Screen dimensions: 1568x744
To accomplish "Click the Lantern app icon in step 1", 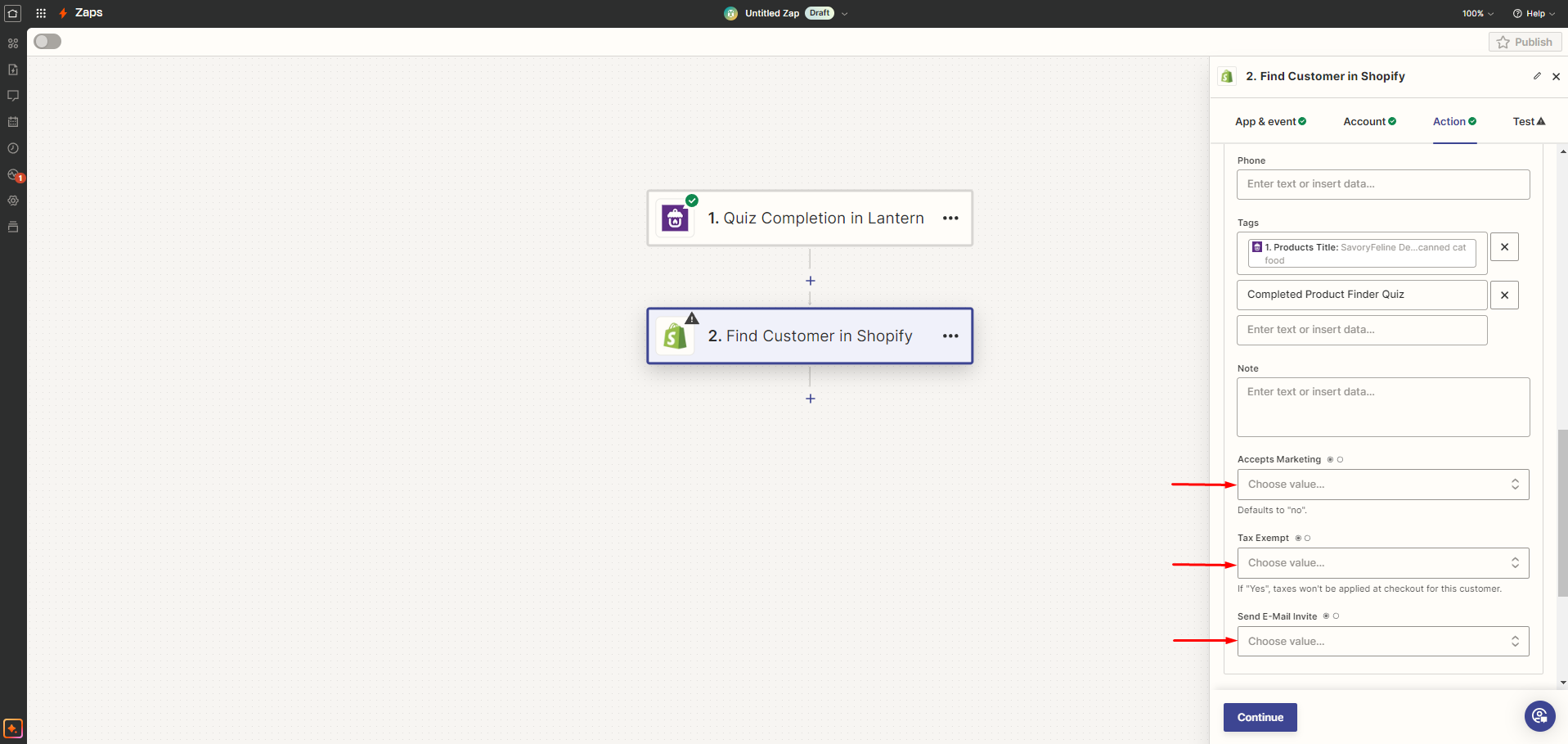I will [675, 218].
